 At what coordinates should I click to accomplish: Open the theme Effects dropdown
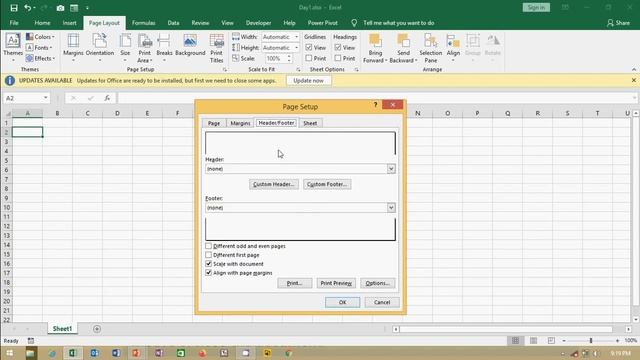point(40,58)
